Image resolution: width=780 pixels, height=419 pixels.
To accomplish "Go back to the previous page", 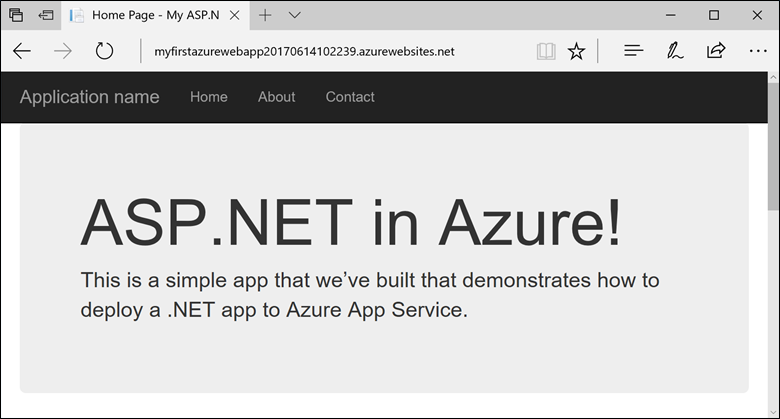I will click(22, 51).
